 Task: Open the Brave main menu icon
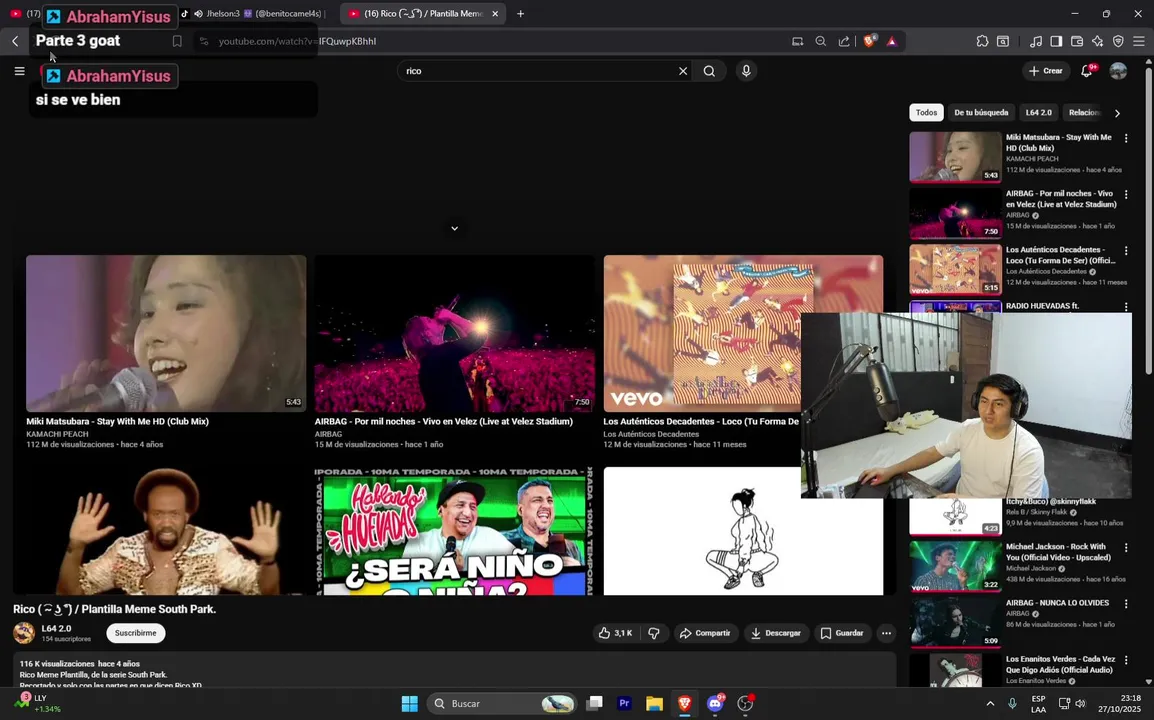(1139, 41)
